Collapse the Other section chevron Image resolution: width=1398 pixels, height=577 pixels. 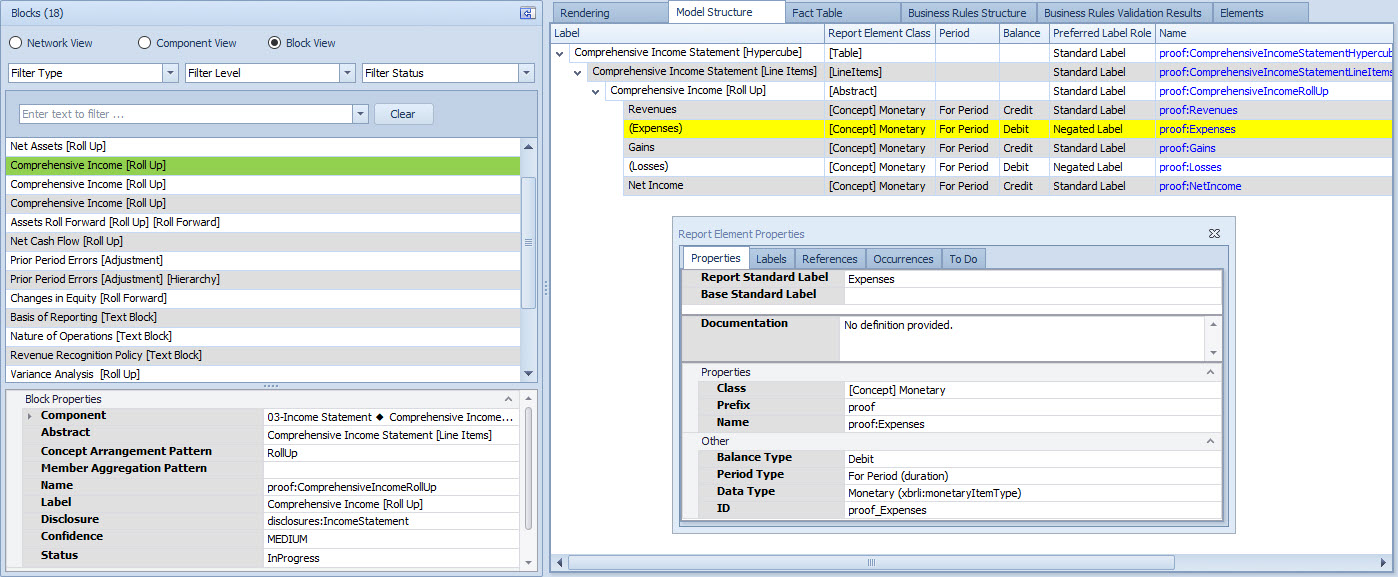(x=1209, y=441)
